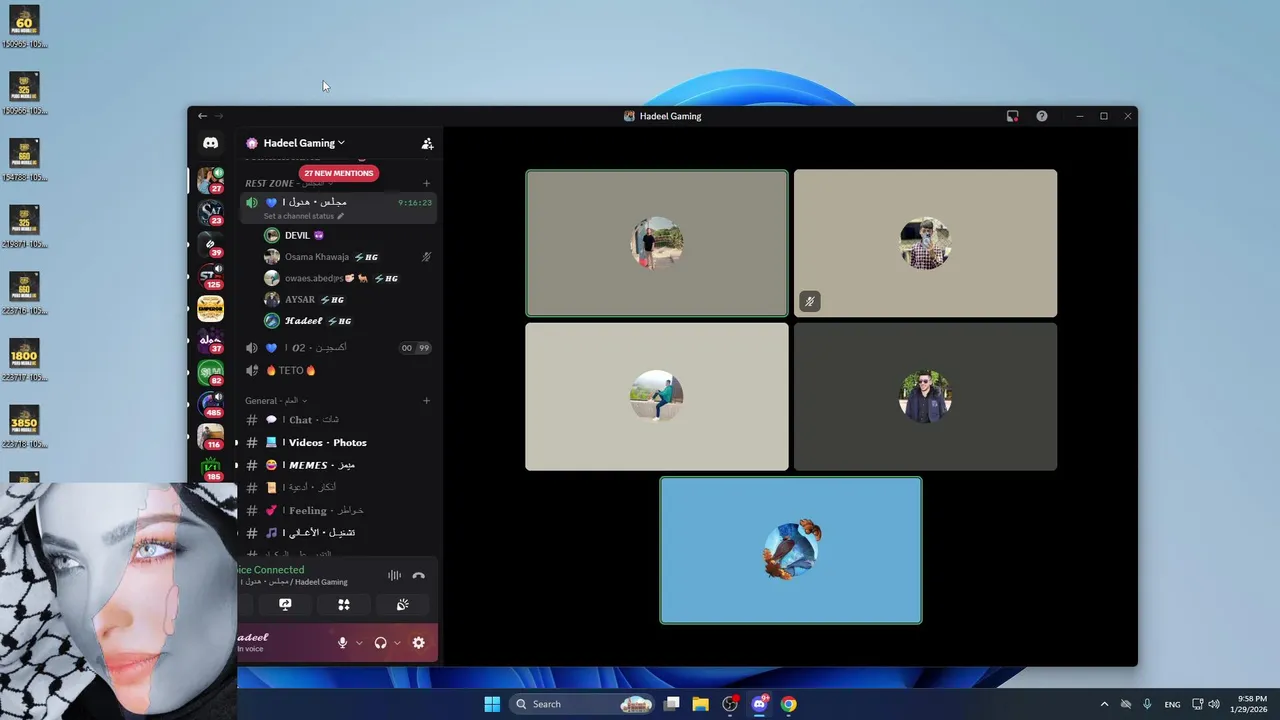1280x720 pixels.
Task: Add channel to General category
Action: [x=426, y=400]
